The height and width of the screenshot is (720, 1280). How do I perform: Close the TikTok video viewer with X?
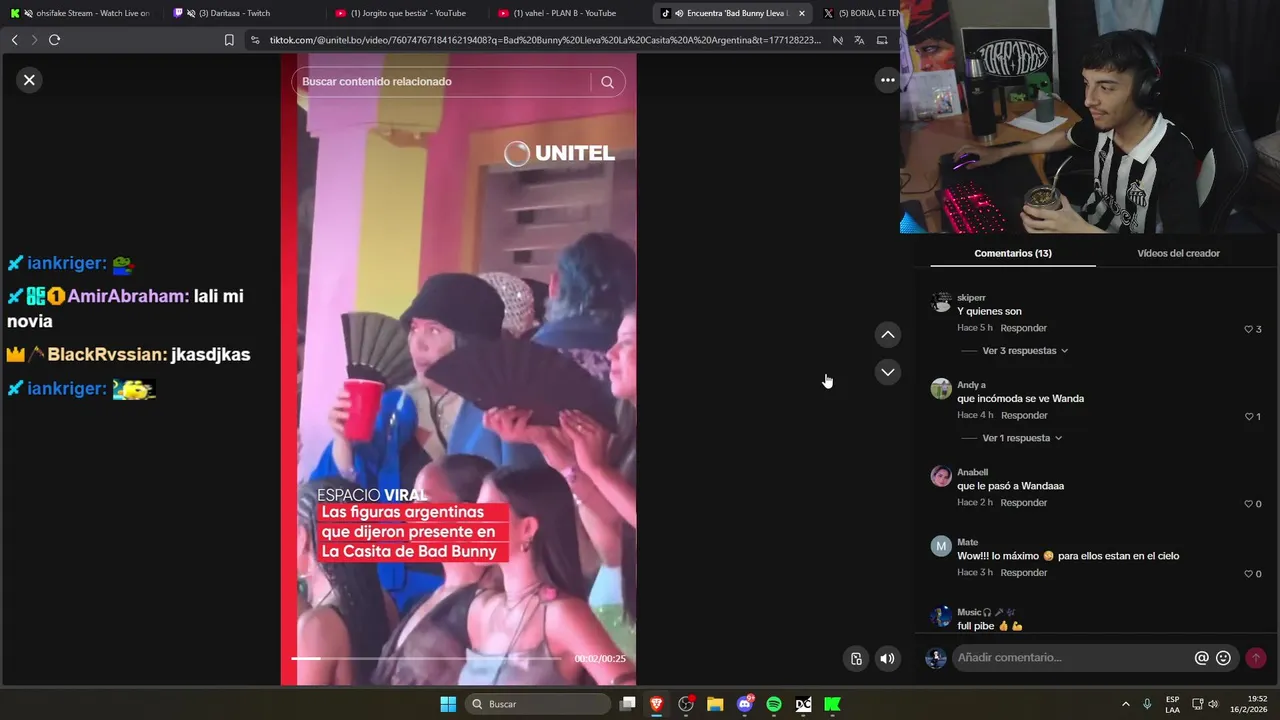coord(29,80)
